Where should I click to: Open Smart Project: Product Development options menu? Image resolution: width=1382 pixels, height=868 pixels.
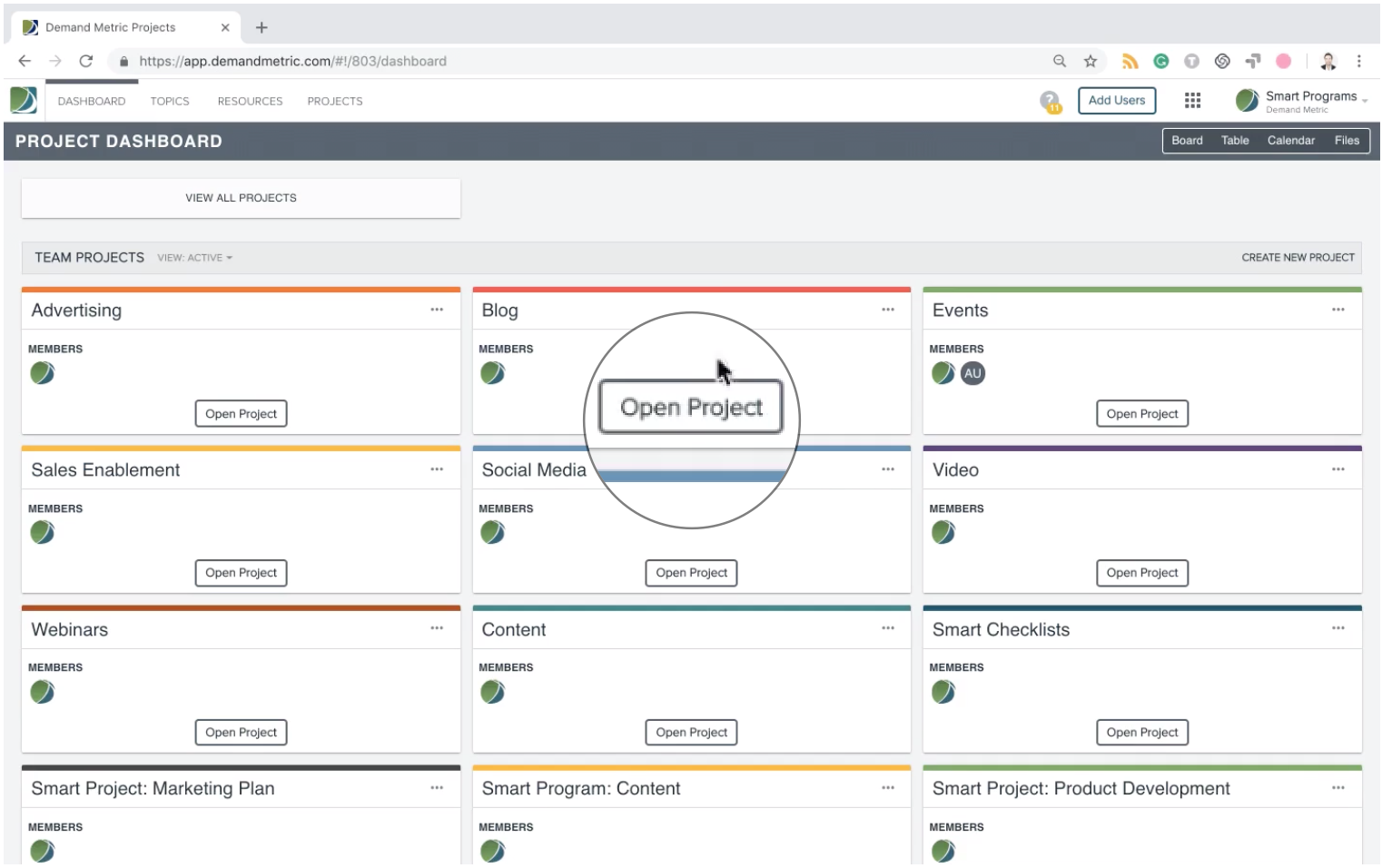click(1338, 788)
